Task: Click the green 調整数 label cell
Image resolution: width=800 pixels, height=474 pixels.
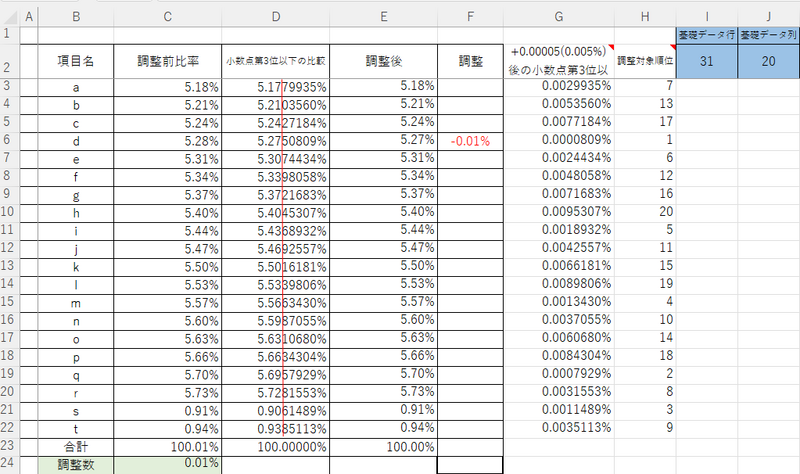Action: 76,464
